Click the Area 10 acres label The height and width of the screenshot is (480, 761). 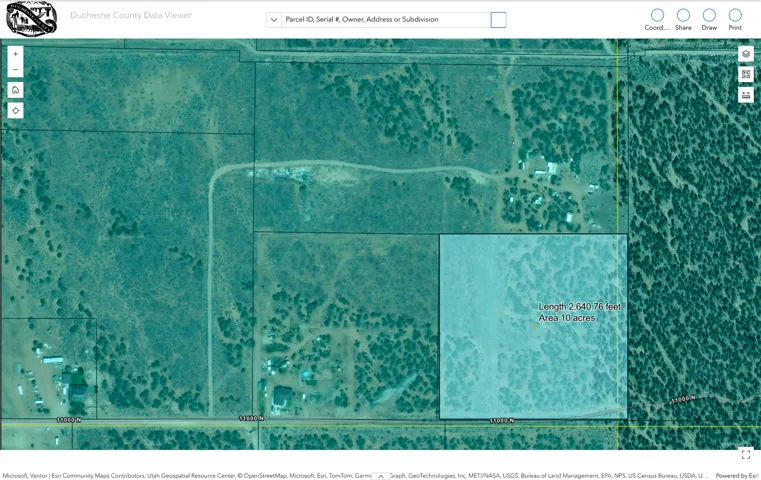click(x=567, y=318)
